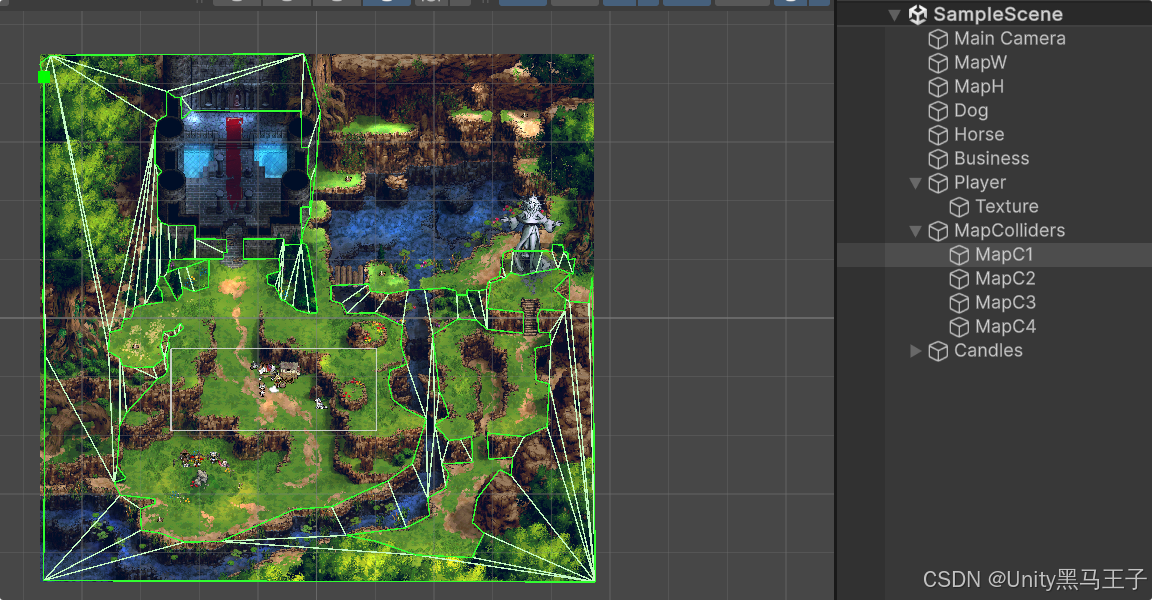This screenshot has height=600, width=1152.
Task: Select the Horse label in the hierarchy
Action: coord(979,134)
